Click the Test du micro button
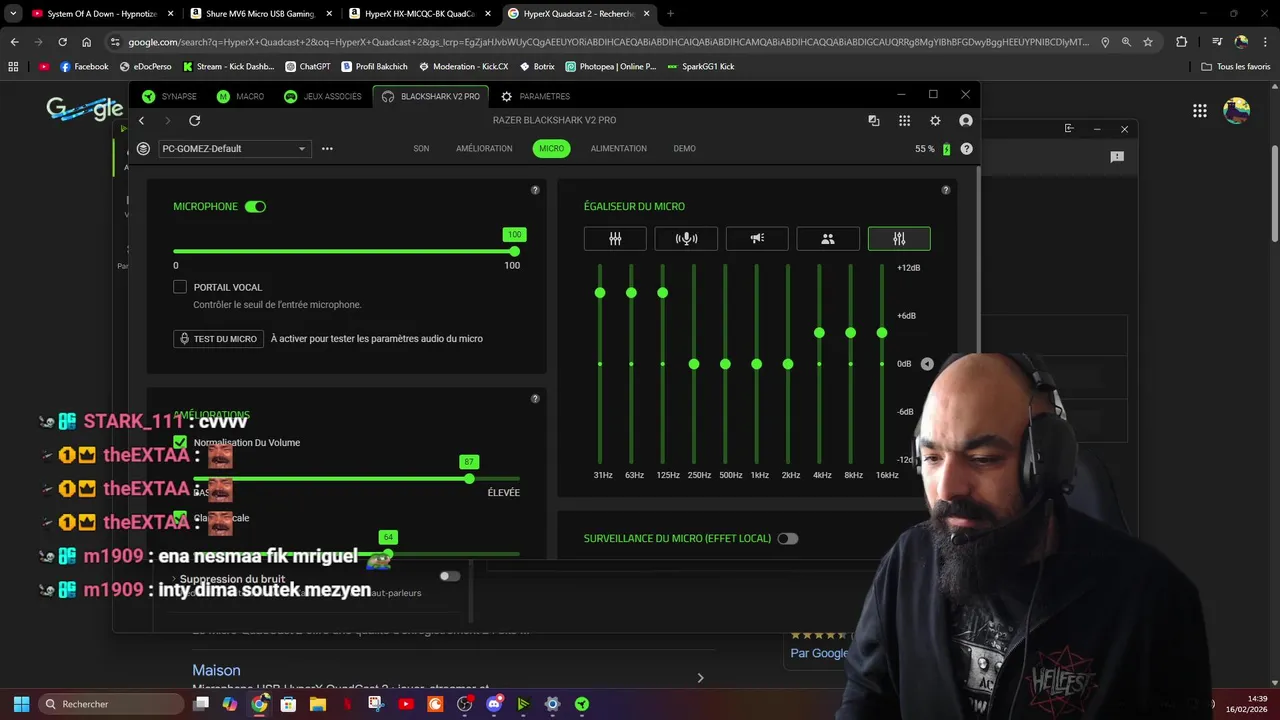1280x720 pixels. pos(218,339)
